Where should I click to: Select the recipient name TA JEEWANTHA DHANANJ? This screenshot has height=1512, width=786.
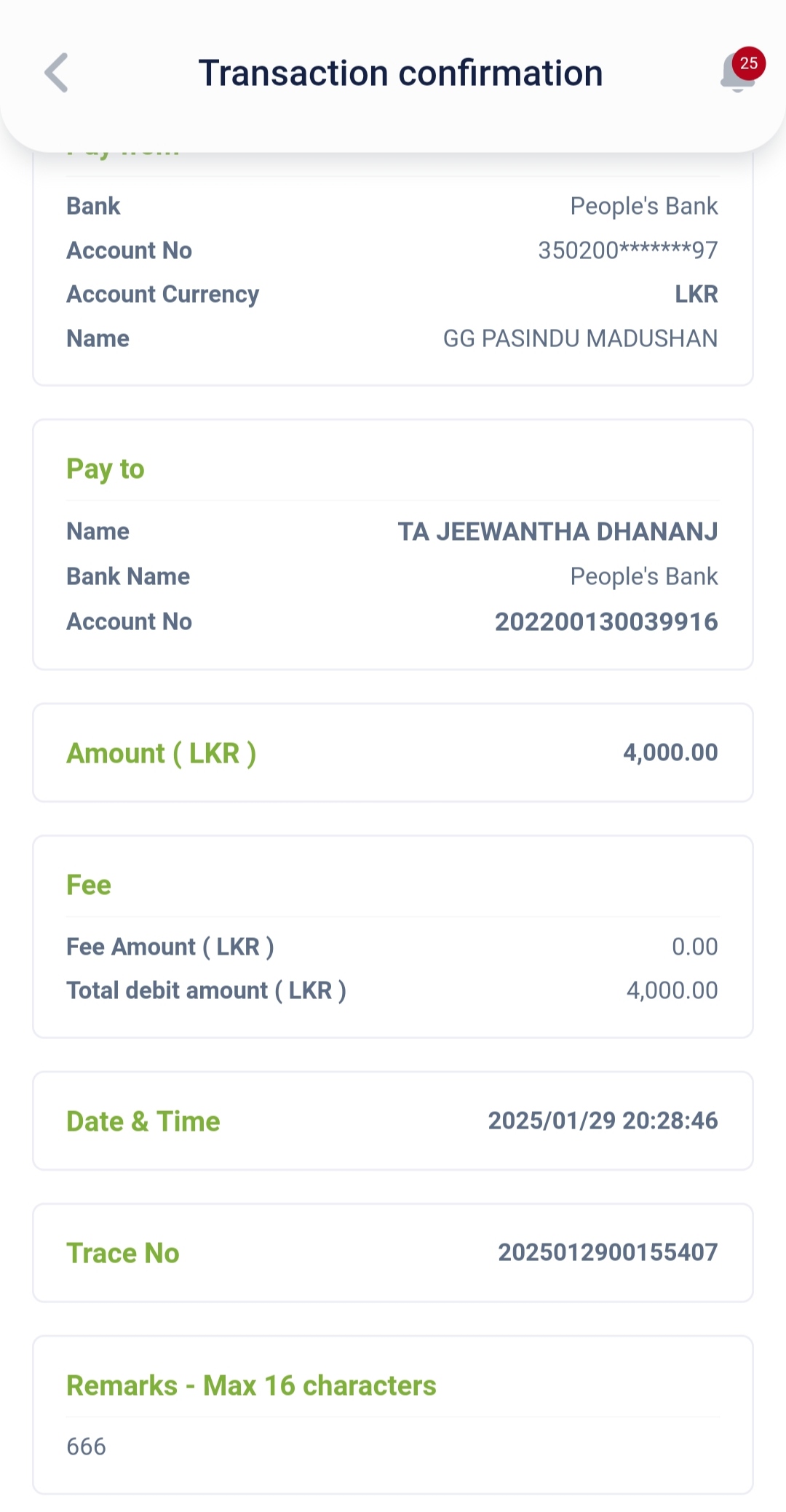(557, 532)
